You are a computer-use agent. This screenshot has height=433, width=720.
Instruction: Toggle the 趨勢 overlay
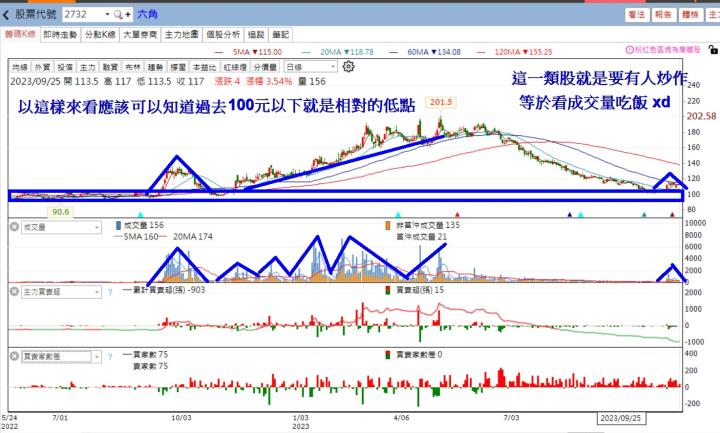[155, 67]
